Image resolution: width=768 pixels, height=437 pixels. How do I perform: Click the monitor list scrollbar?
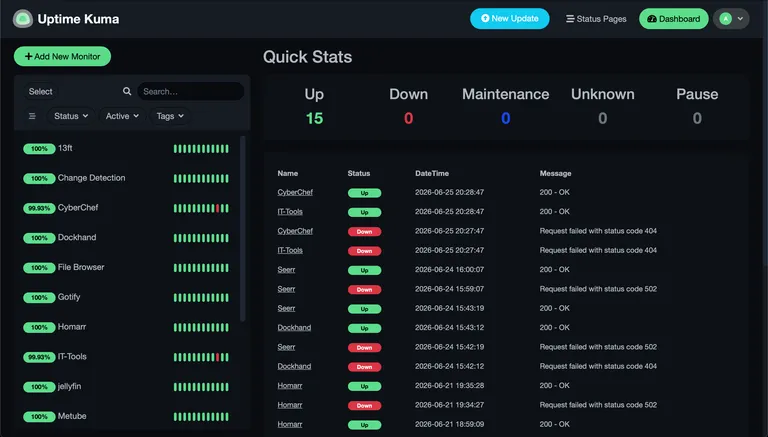coord(242,229)
